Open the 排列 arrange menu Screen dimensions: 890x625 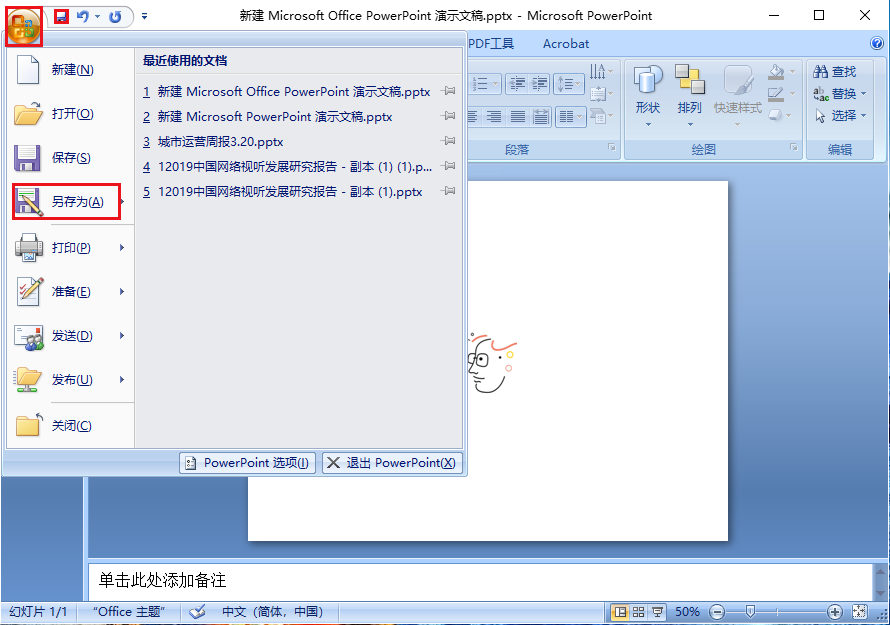(690, 95)
